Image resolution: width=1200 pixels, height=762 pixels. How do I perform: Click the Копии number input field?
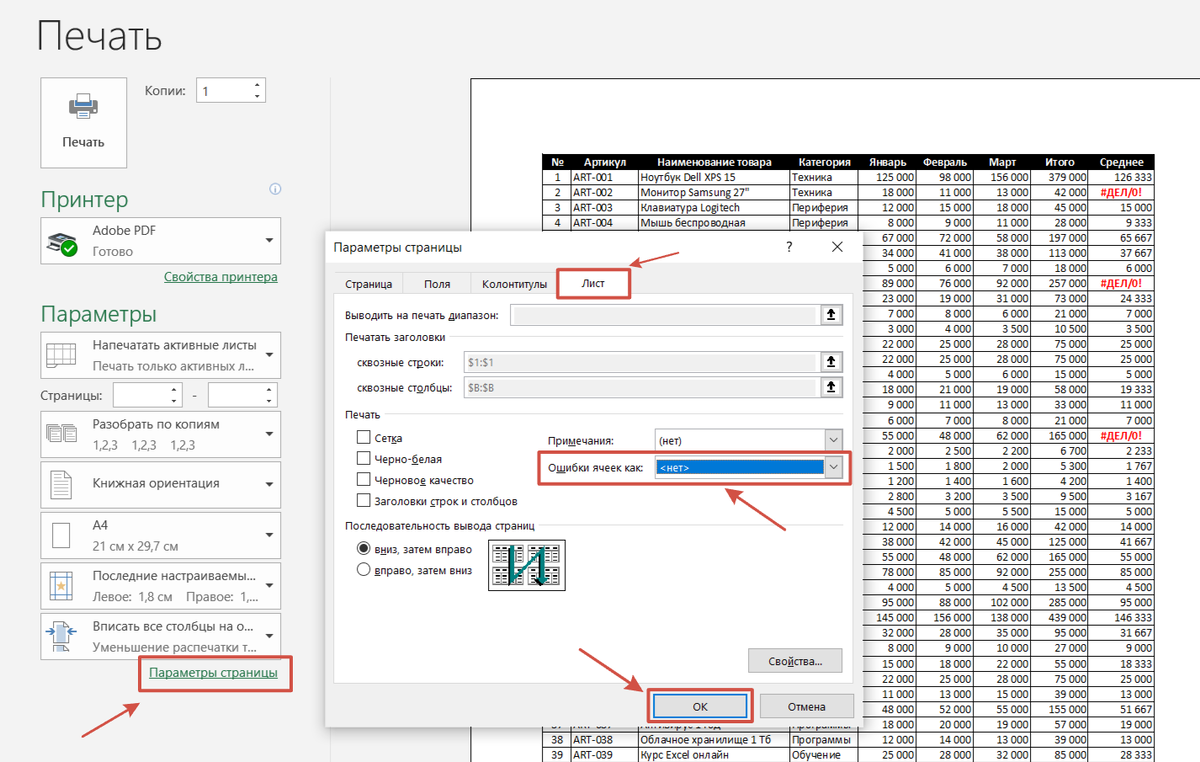(x=224, y=90)
